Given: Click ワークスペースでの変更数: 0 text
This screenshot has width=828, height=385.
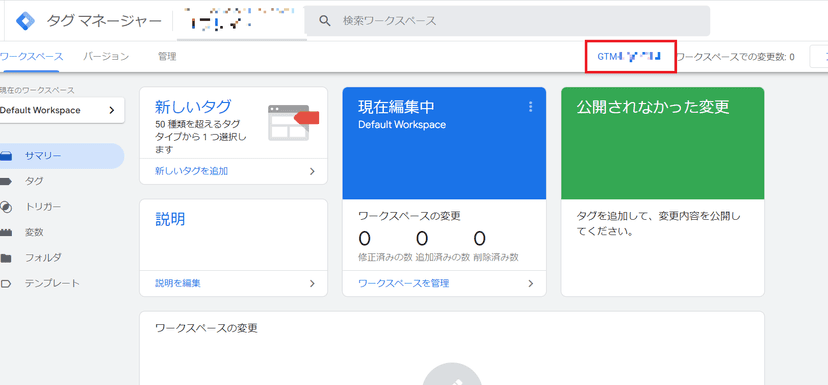Looking at the screenshot, I should click(x=736, y=57).
